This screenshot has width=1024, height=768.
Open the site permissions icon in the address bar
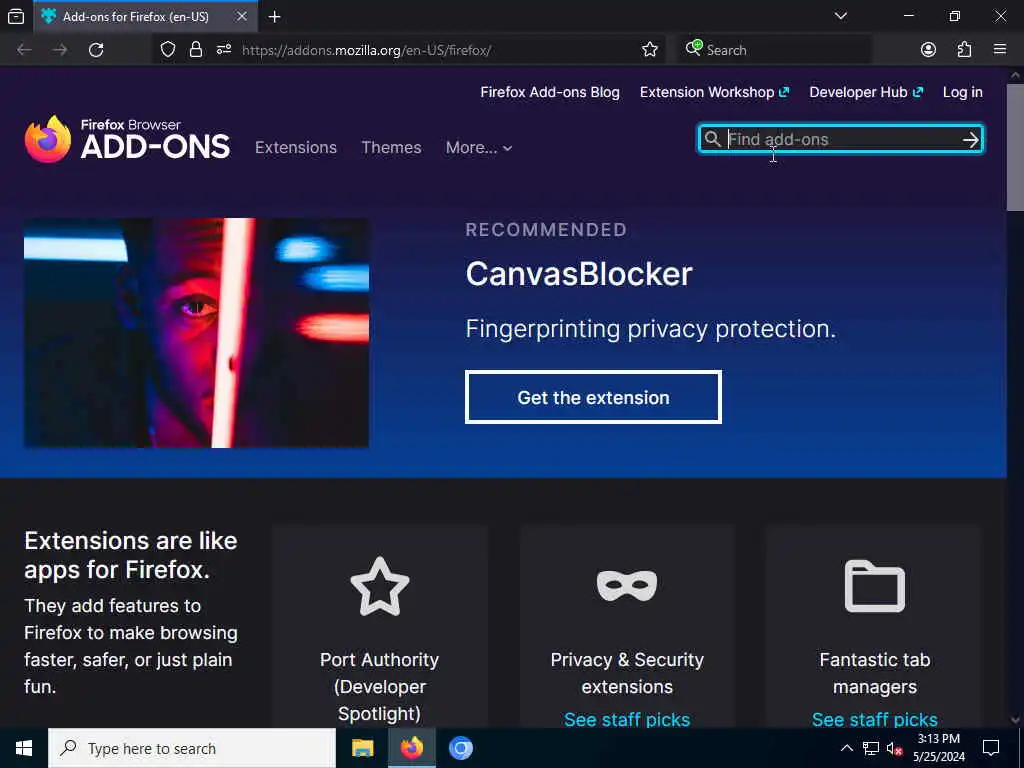224,50
